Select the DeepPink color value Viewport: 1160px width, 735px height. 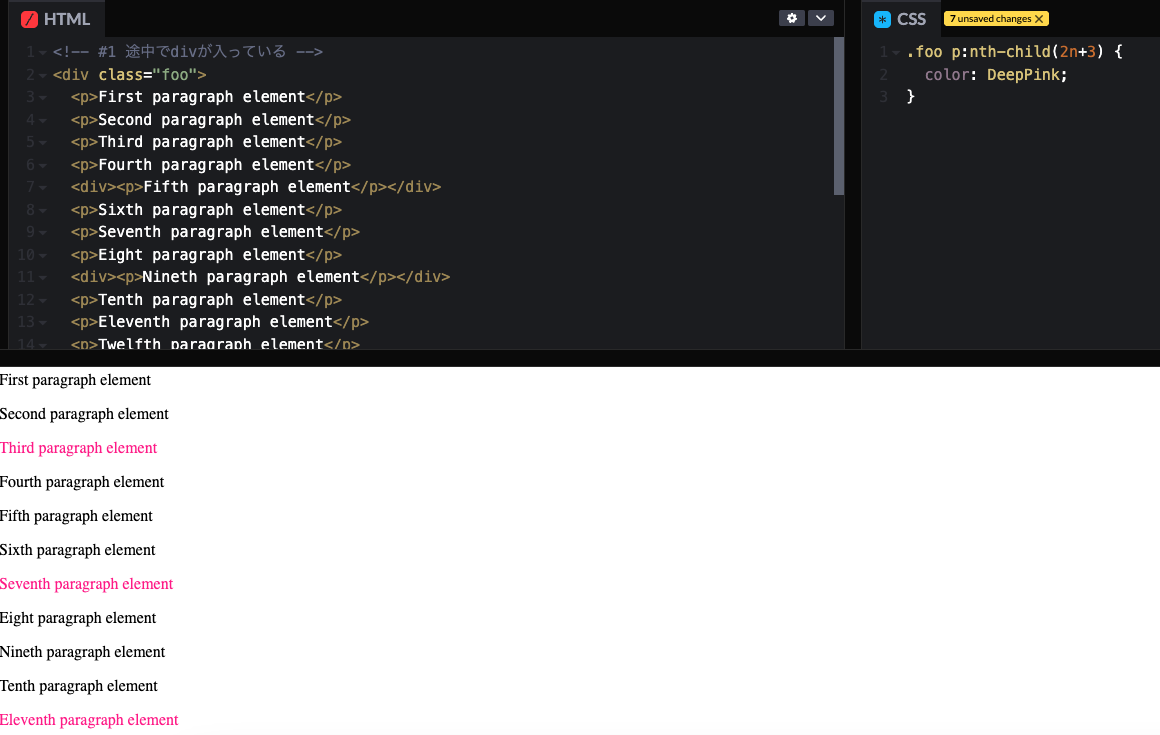click(x=1024, y=74)
